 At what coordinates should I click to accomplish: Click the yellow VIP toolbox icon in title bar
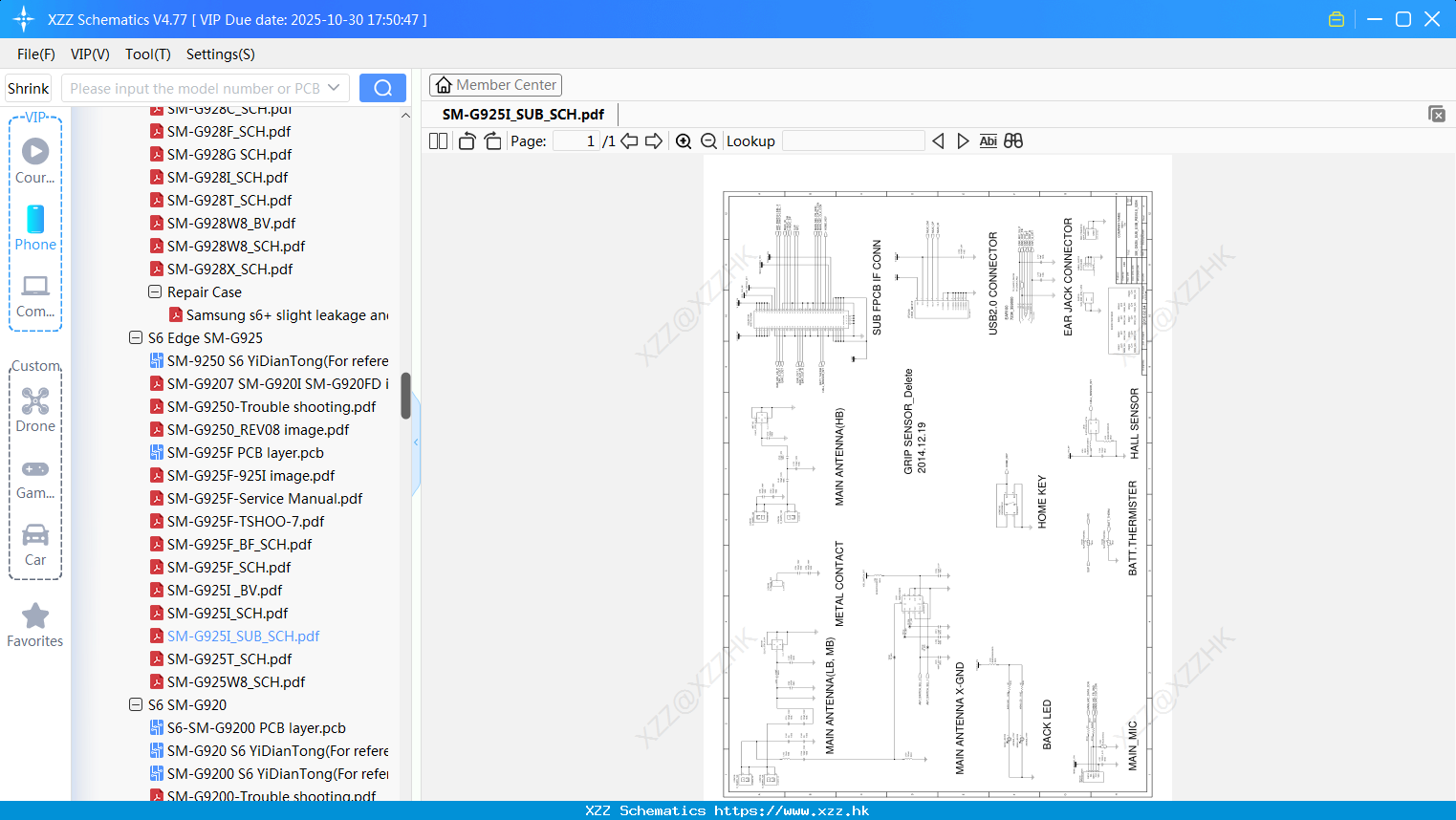pos(1336,19)
